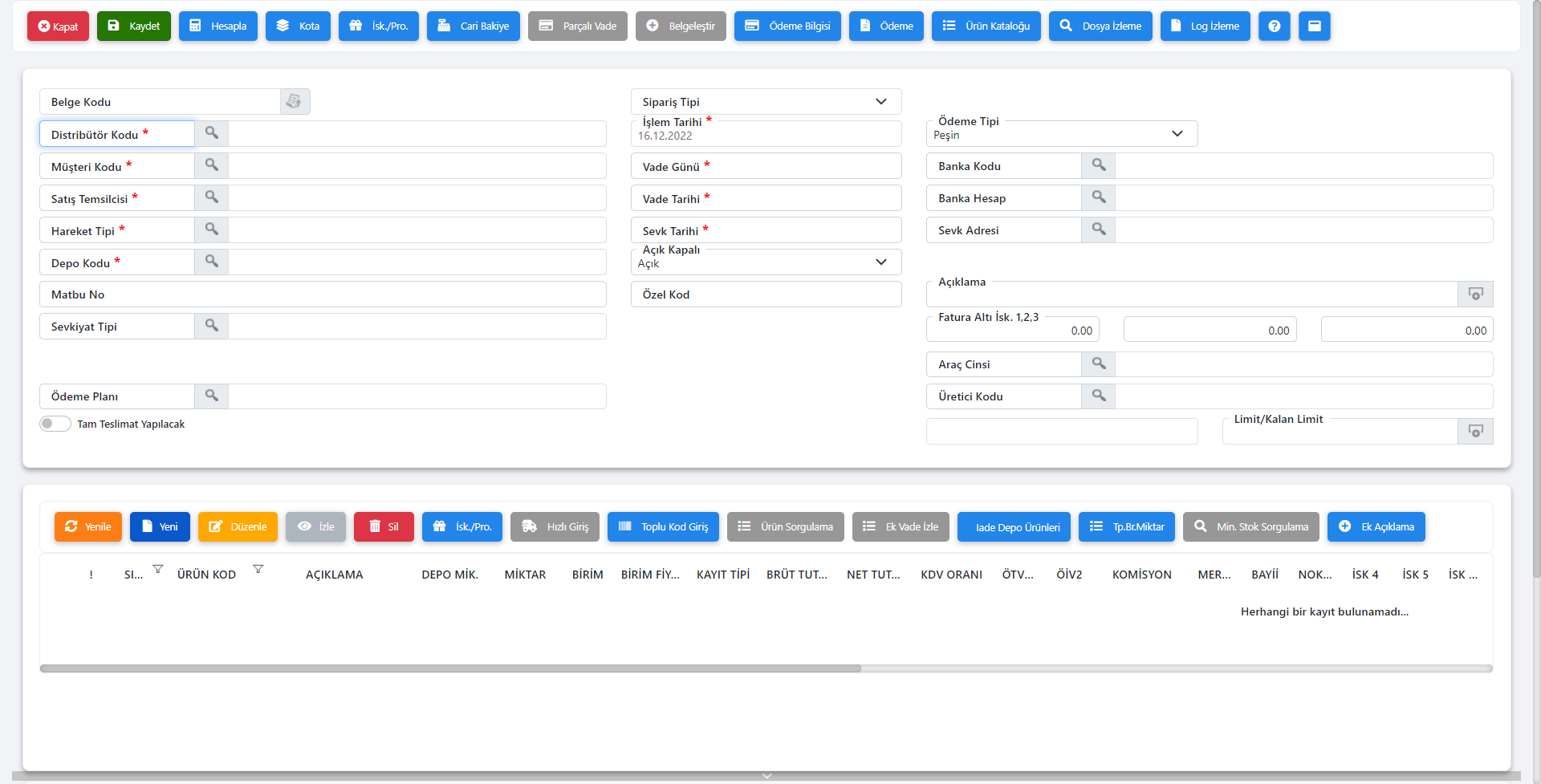Open Banka Kodu search lookup

(x=1098, y=165)
